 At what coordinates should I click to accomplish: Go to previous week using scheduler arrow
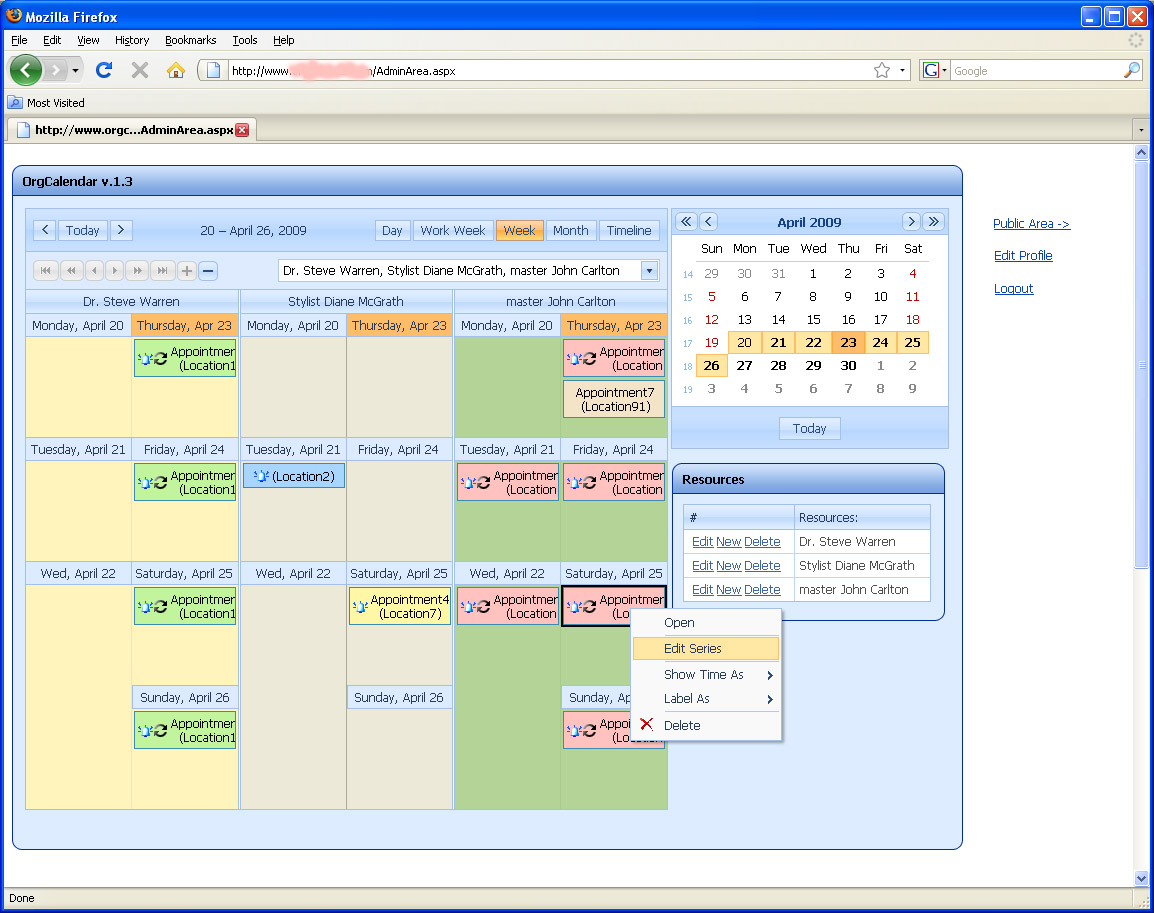point(44,230)
